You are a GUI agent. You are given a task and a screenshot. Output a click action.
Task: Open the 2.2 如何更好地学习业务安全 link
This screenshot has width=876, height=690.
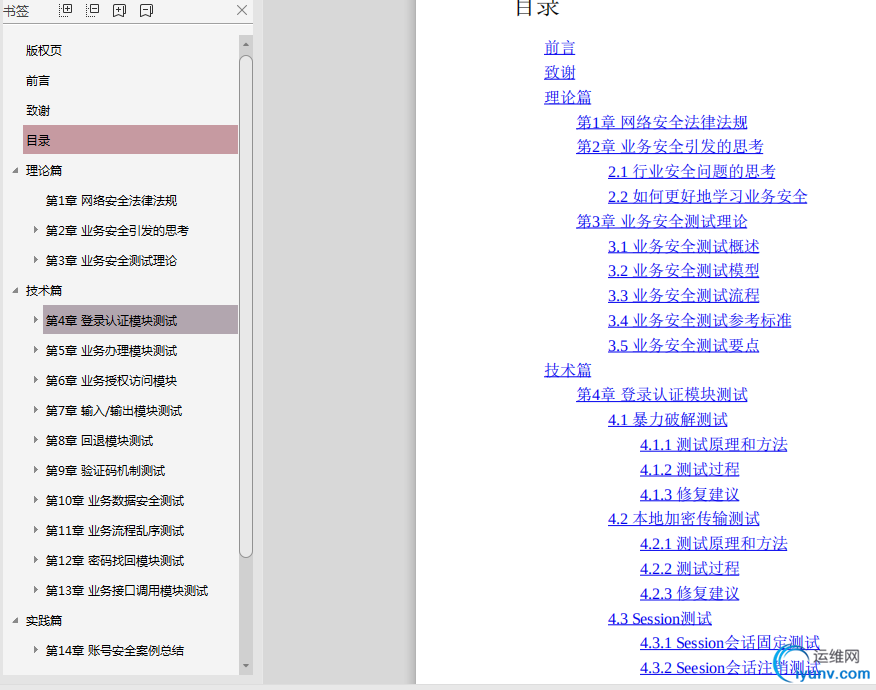click(x=707, y=196)
